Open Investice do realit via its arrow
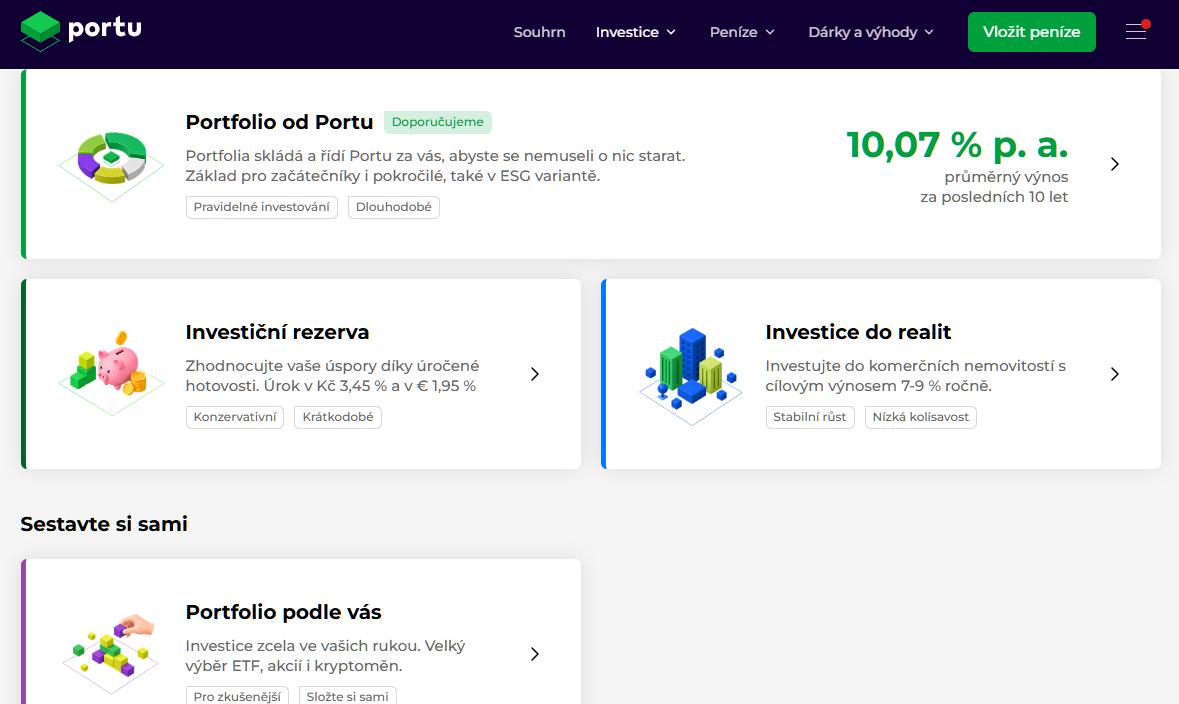 [1114, 374]
